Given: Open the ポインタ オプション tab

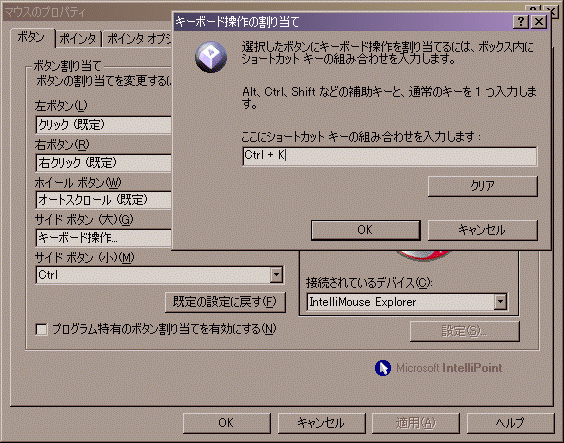Looking at the screenshot, I should coord(138,39).
